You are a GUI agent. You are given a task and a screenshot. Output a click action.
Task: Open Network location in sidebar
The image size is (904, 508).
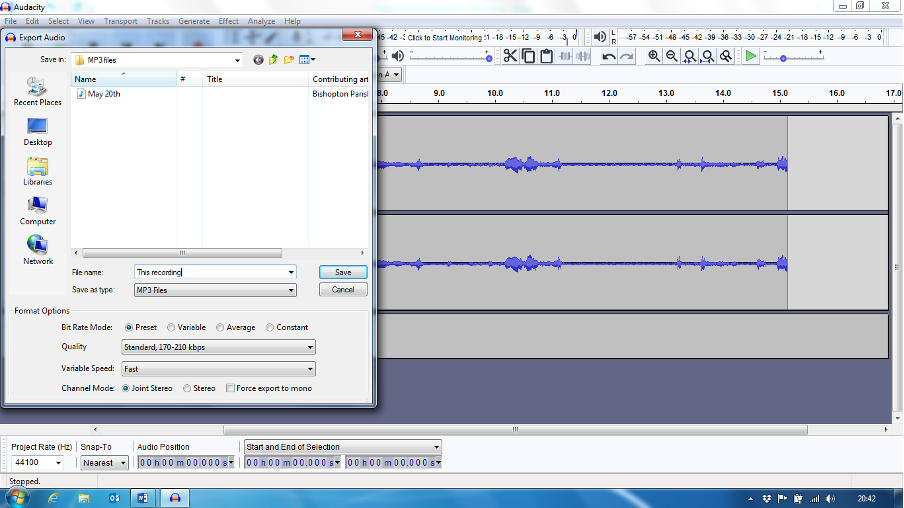click(x=37, y=251)
